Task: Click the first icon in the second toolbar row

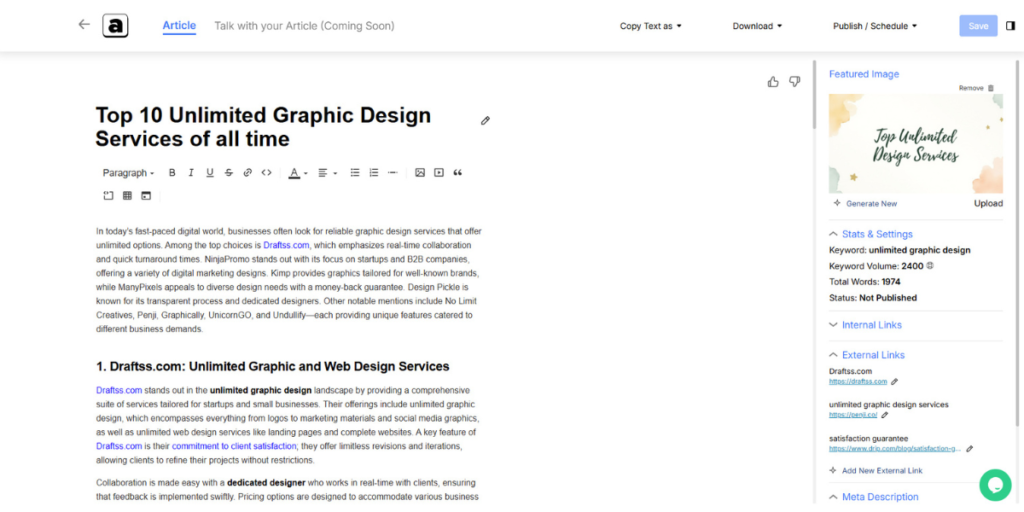Action: pyautogui.click(x=108, y=195)
